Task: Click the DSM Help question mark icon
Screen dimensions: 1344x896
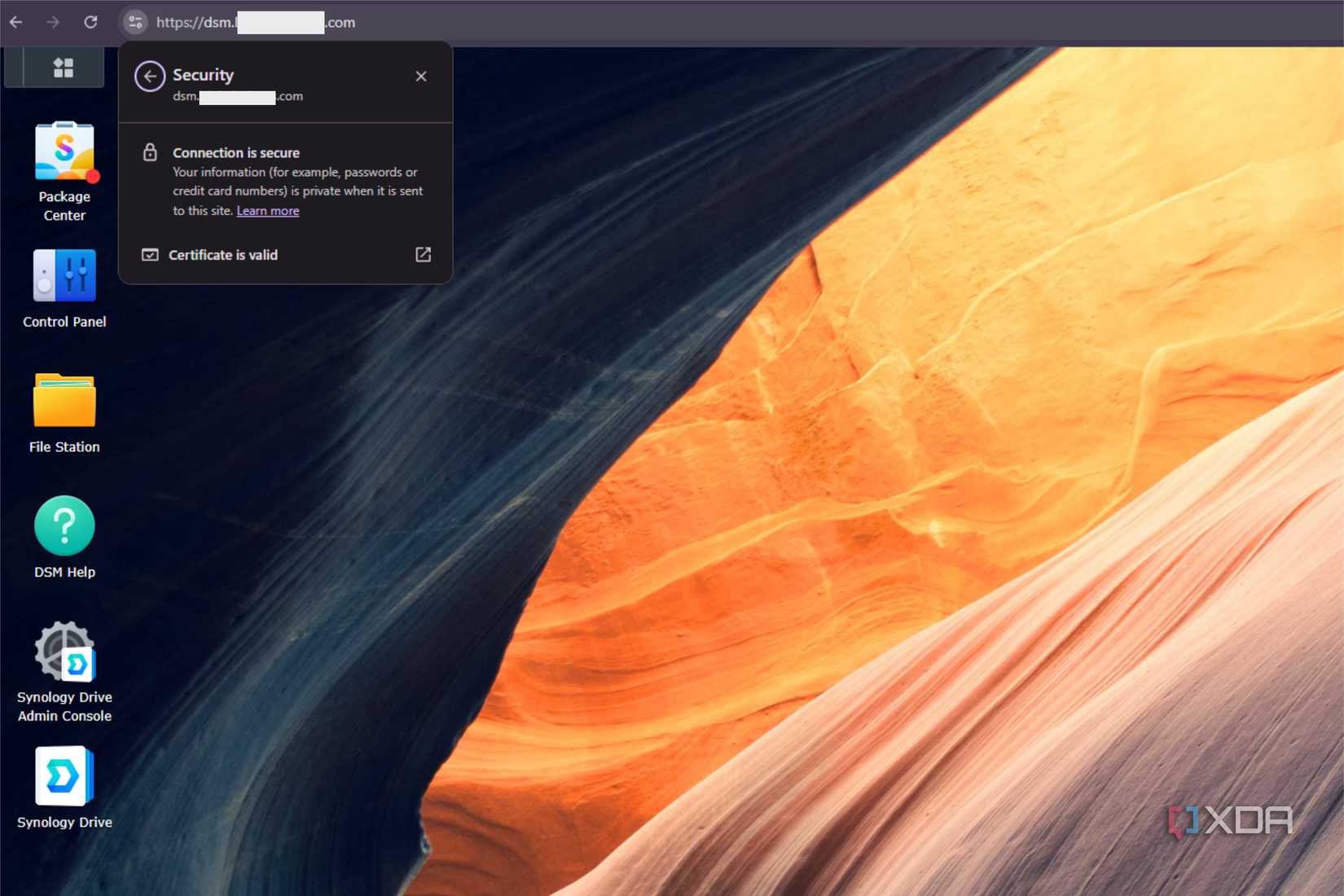Action: tap(64, 525)
